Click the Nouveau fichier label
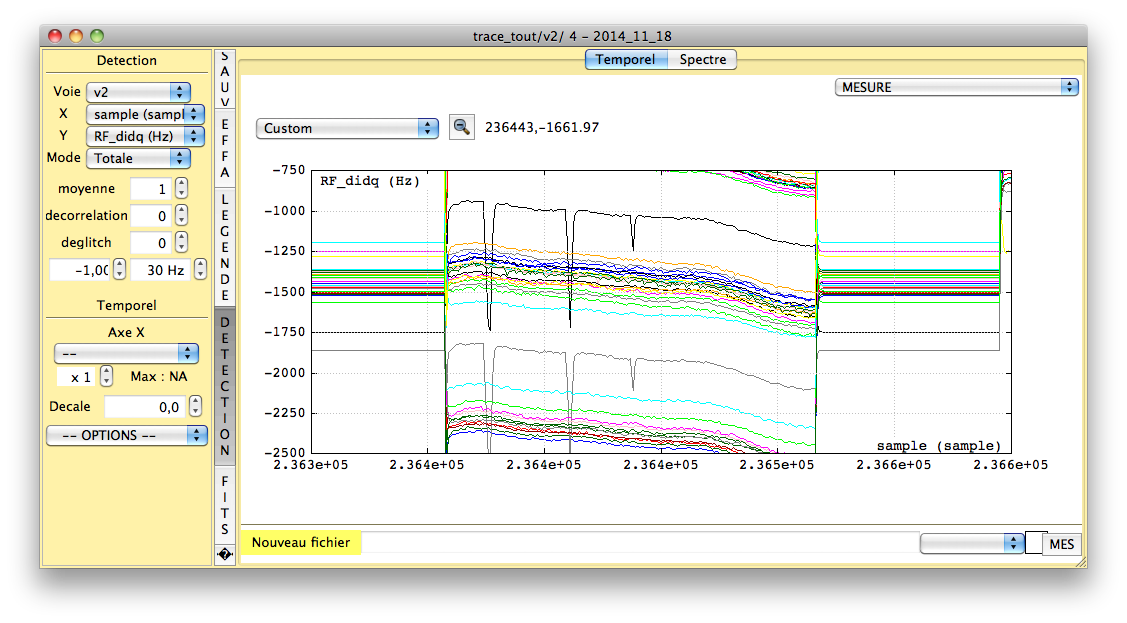Screen dimensions: 1127x623 pos(301,542)
